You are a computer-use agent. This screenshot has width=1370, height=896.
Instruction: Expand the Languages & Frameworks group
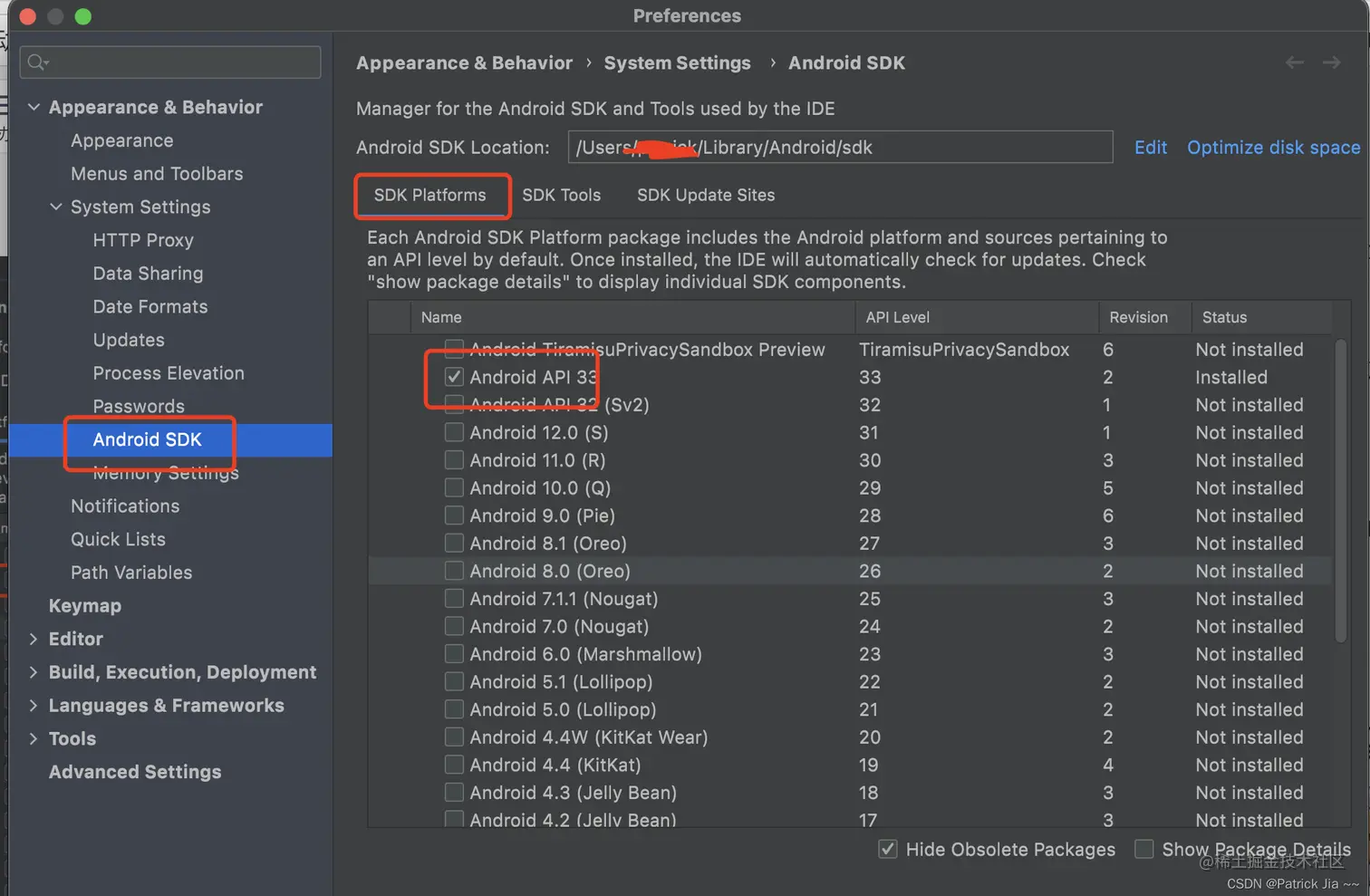(34, 706)
